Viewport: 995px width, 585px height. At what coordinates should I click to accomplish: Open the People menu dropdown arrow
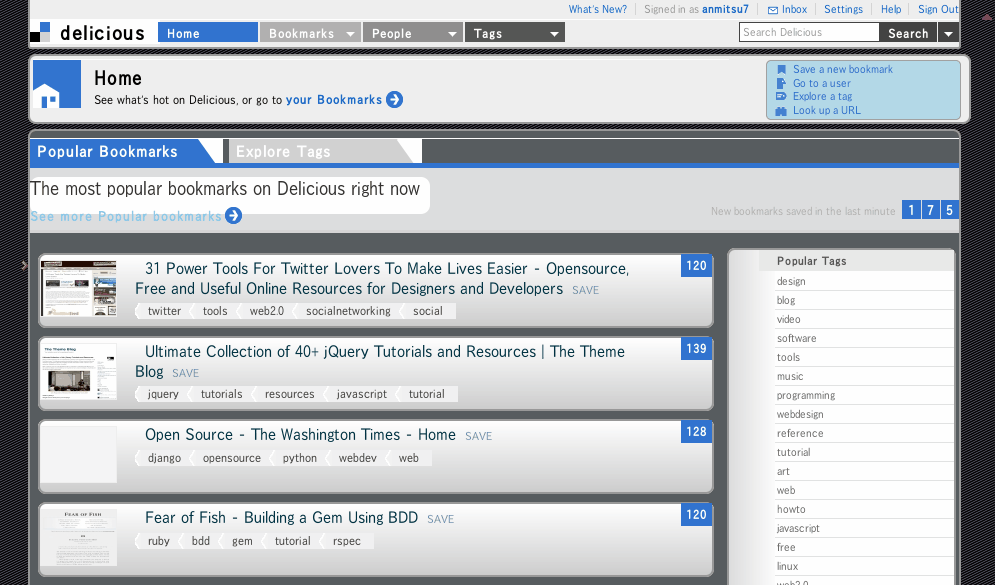(452, 34)
